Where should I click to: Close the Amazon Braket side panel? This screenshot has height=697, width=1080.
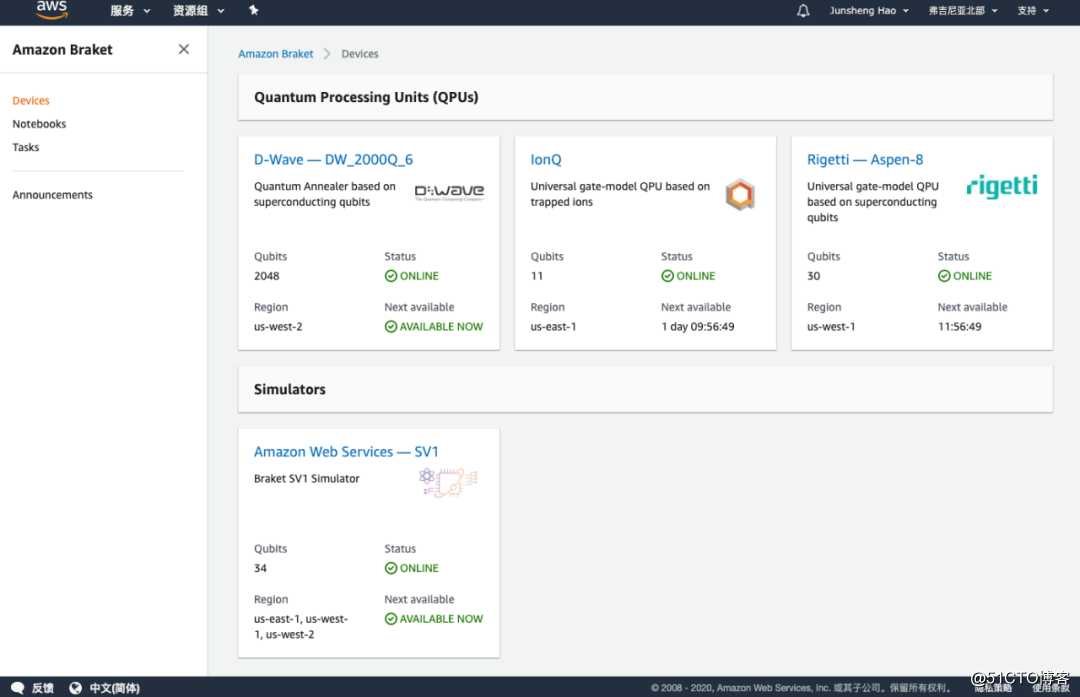point(183,49)
